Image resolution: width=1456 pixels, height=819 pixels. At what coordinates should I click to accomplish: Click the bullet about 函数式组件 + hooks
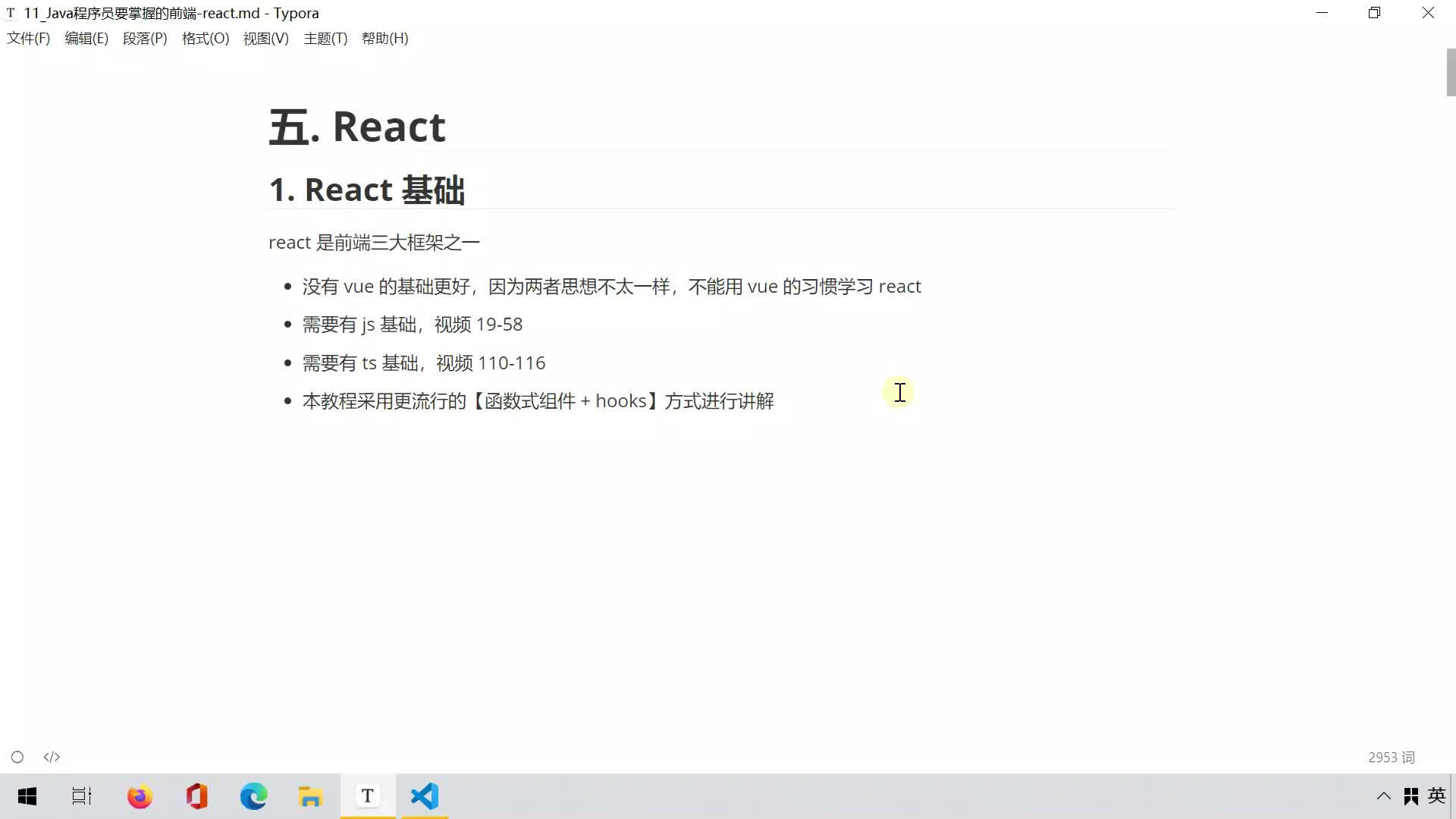[538, 401]
